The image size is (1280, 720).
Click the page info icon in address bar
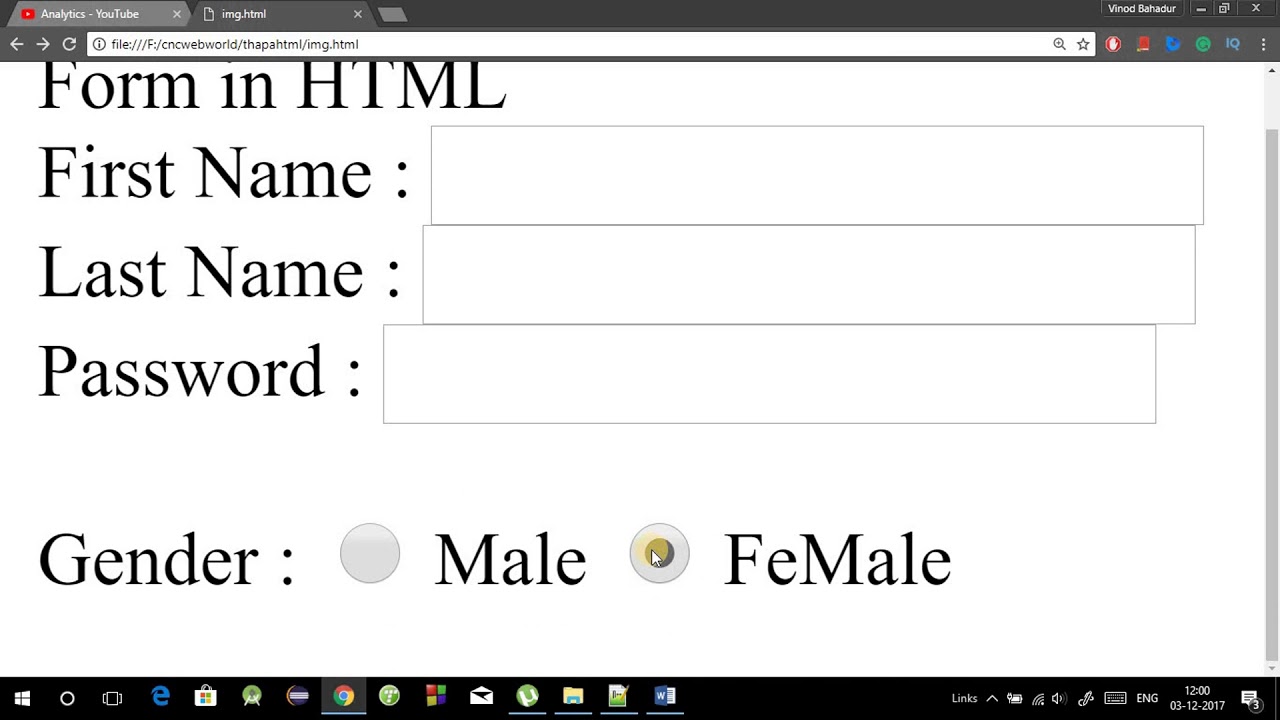99,44
